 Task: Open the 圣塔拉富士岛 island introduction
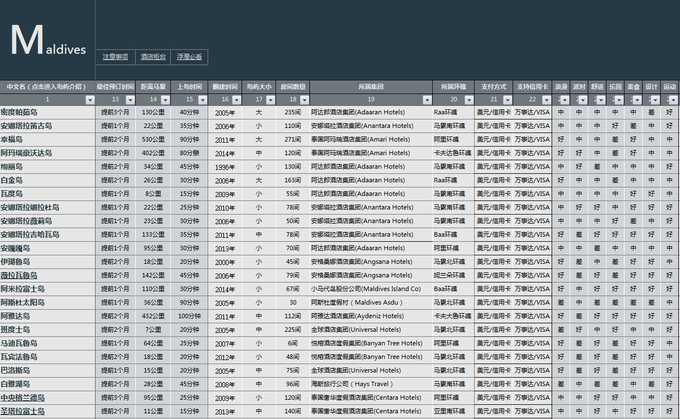[23, 411]
